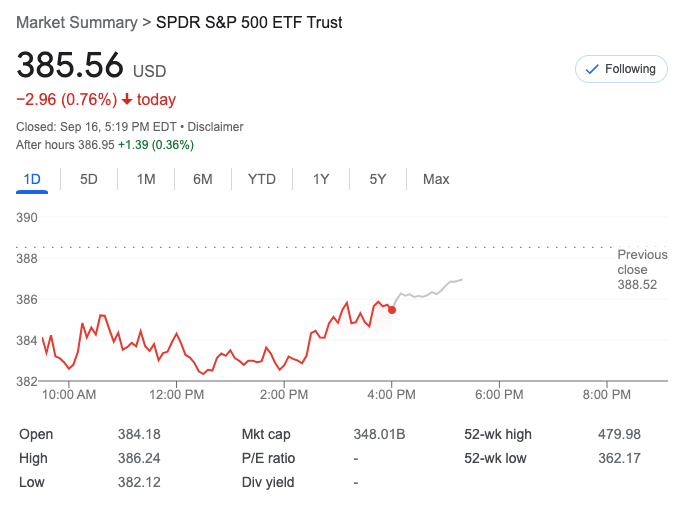687x505 pixels.
Task: Switch to the 1M chart range
Action: point(146,179)
